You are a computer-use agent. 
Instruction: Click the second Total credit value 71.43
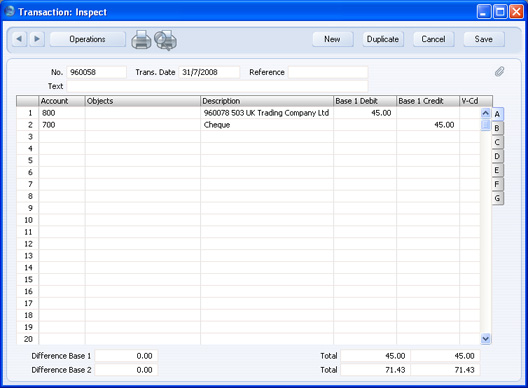pos(445,370)
